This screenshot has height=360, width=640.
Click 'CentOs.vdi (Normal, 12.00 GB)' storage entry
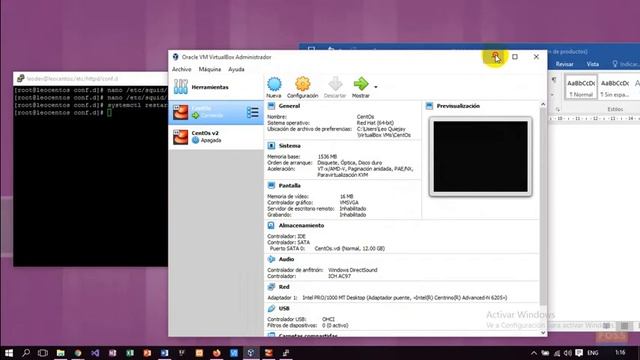tap(349, 248)
